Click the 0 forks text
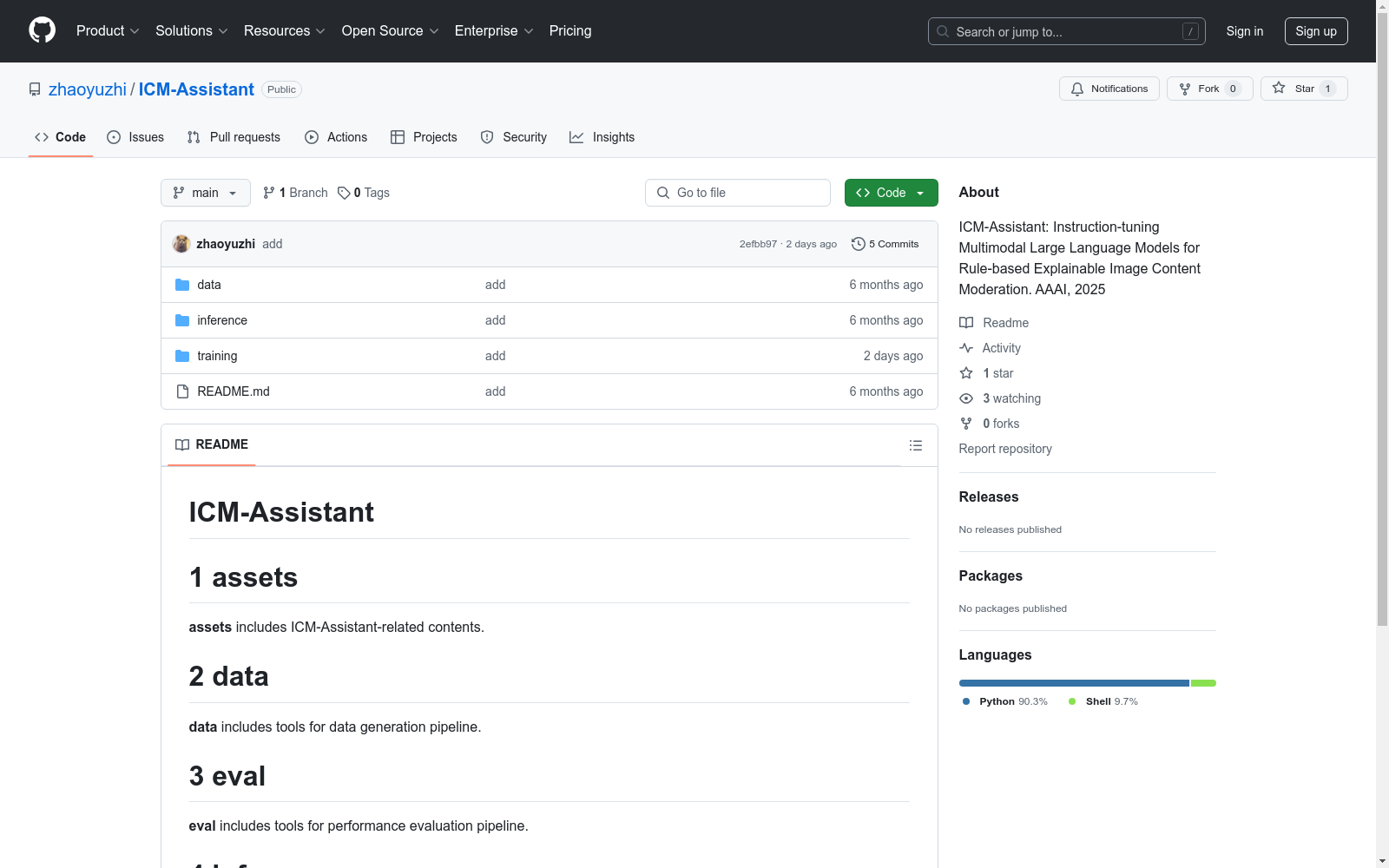This screenshot has width=1389, height=868. click(1001, 424)
